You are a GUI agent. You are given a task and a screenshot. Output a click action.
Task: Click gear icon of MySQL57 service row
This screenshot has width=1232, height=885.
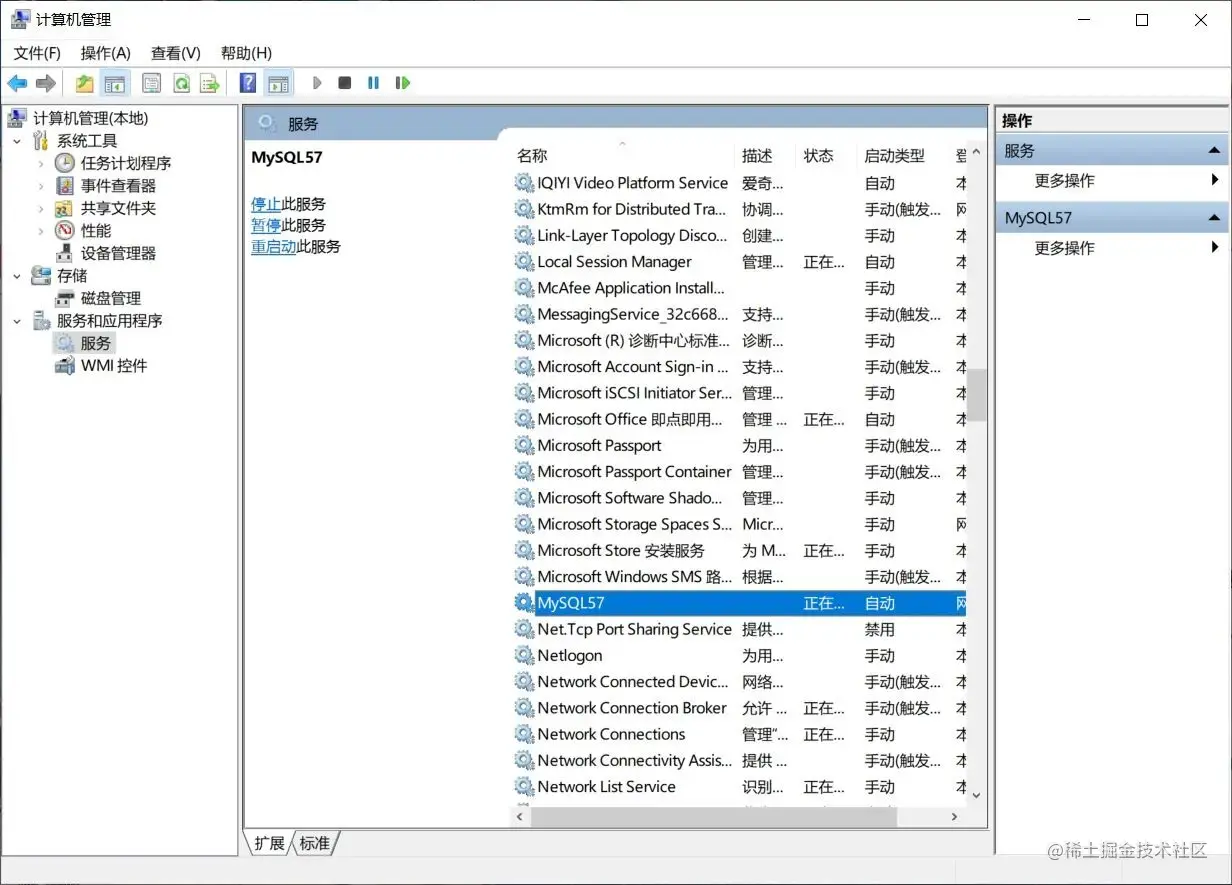click(524, 603)
